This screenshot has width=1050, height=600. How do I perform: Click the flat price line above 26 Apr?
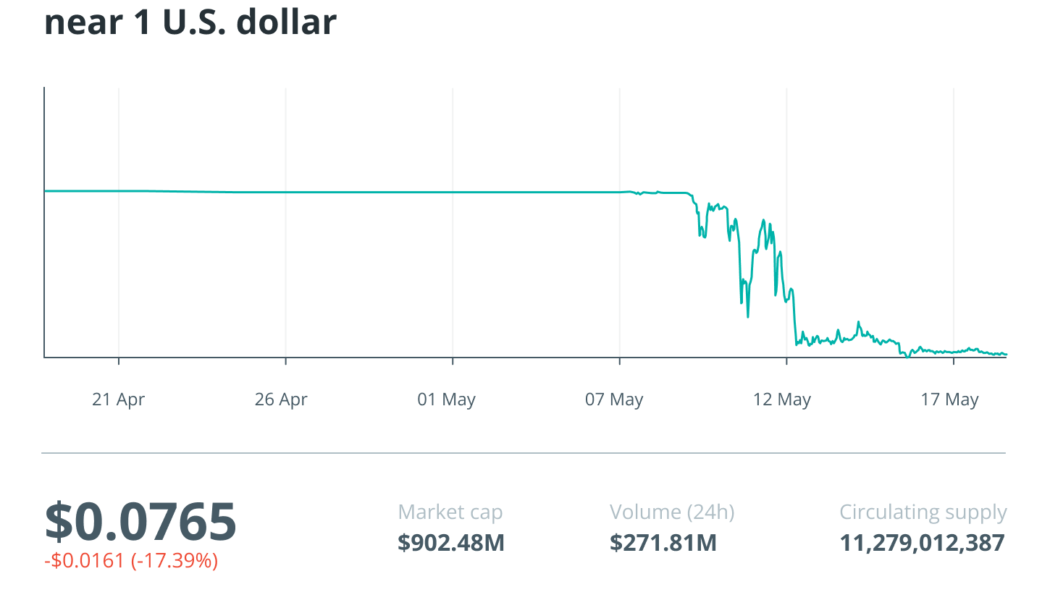click(x=286, y=192)
